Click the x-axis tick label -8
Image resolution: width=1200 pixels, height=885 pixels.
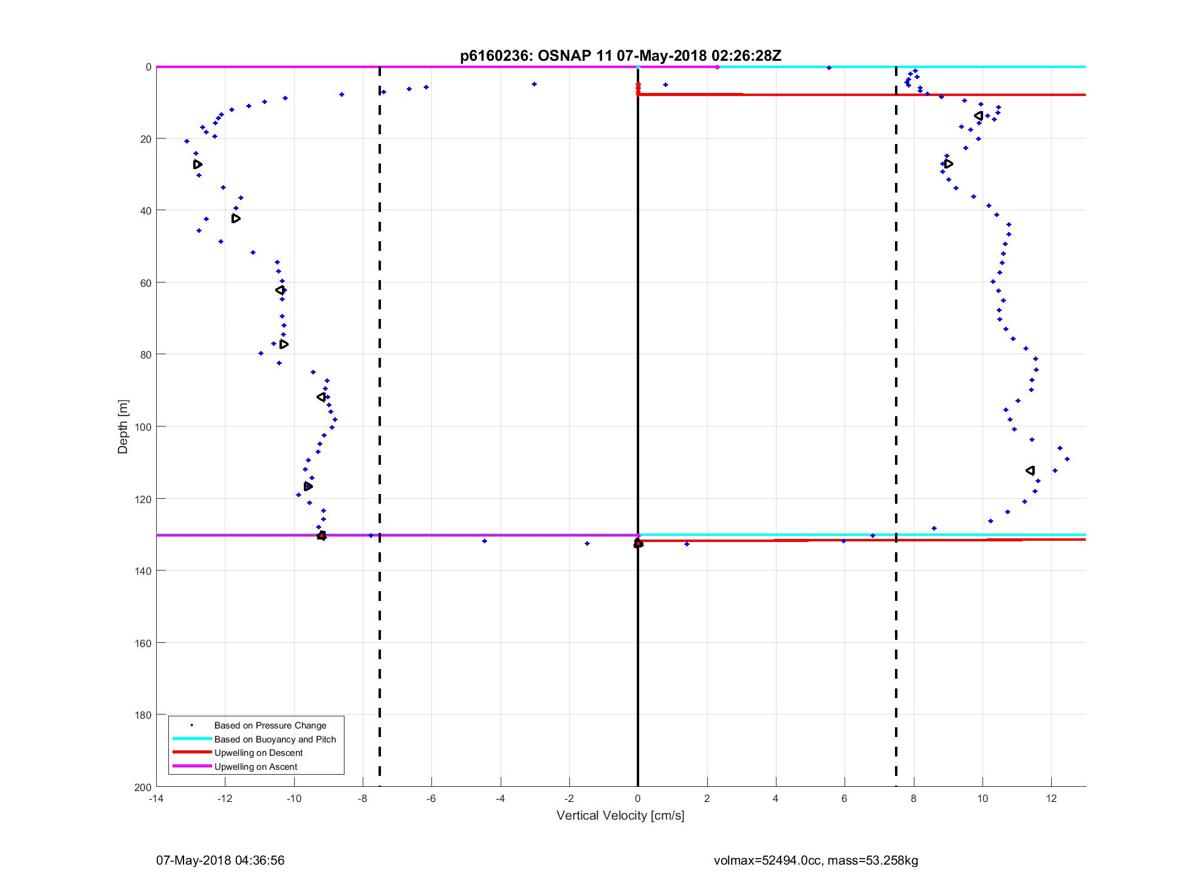(363, 799)
